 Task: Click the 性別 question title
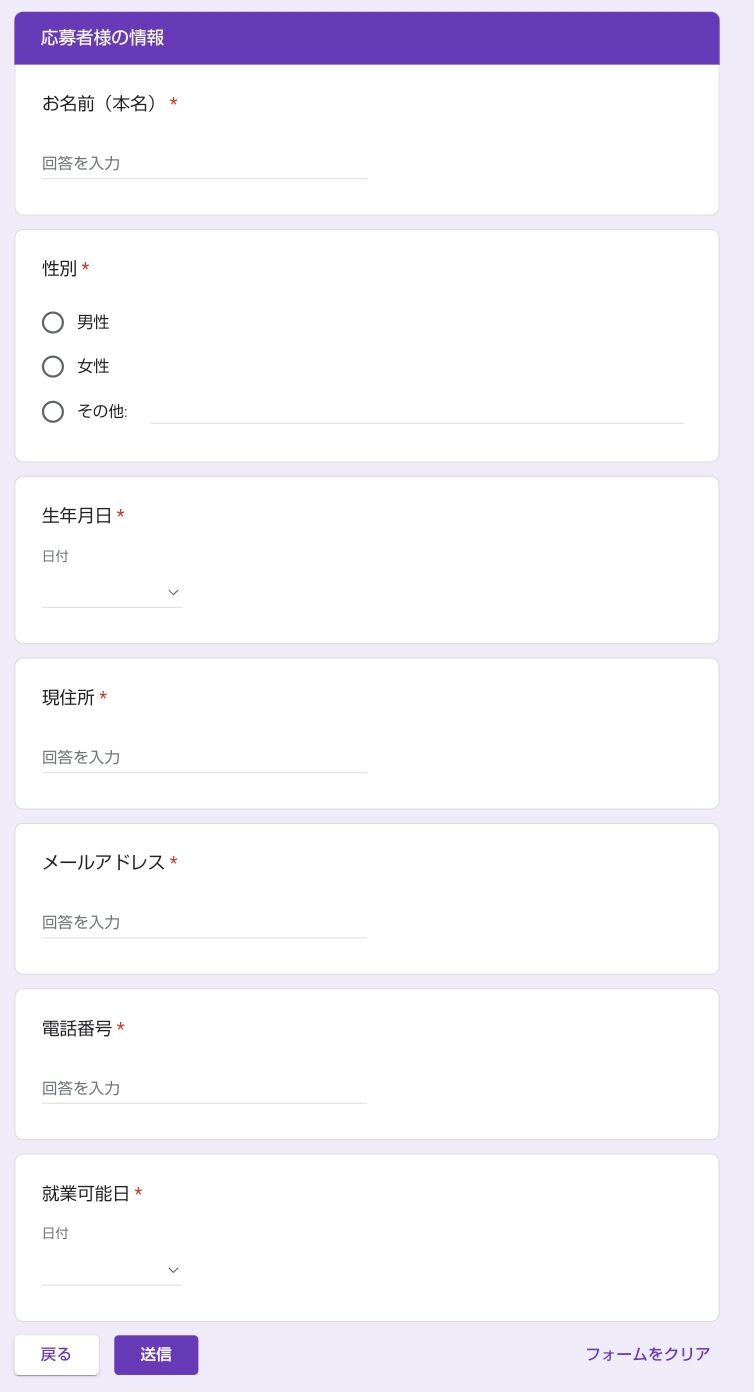pos(60,268)
